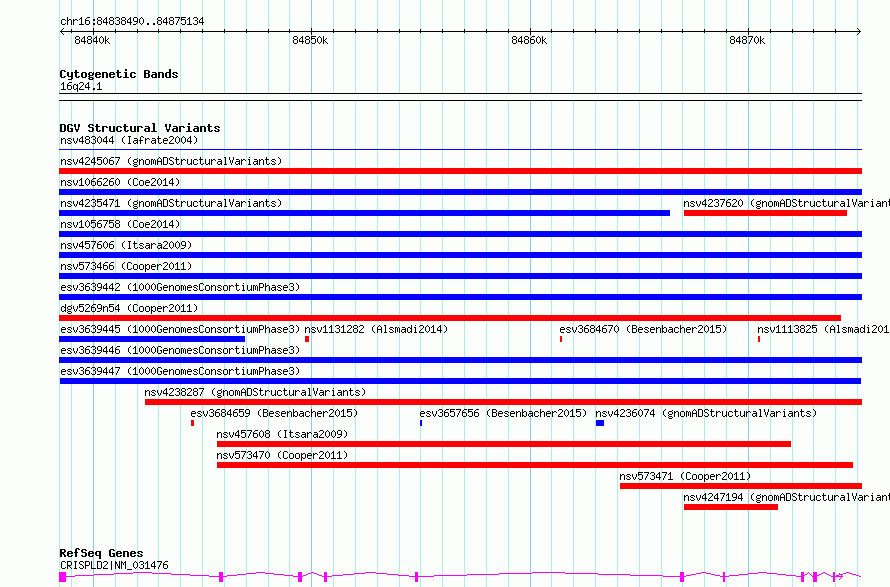Screen dimensions: 890x587
Task: Select the nsv1056758 (Coe2014) label
Action: (x=120, y=224)
